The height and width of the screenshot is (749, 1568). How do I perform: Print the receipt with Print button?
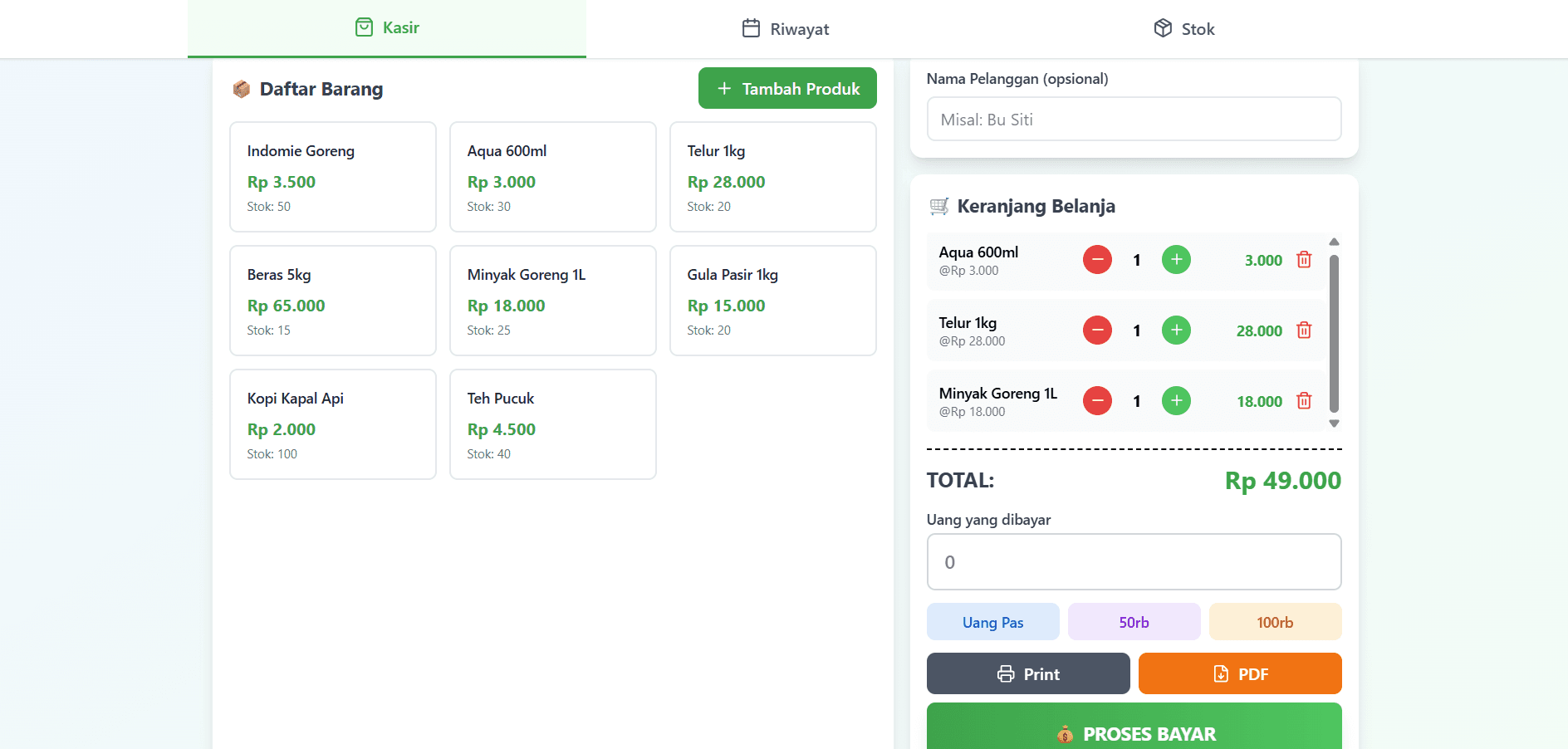click(x=1028, y=673)
